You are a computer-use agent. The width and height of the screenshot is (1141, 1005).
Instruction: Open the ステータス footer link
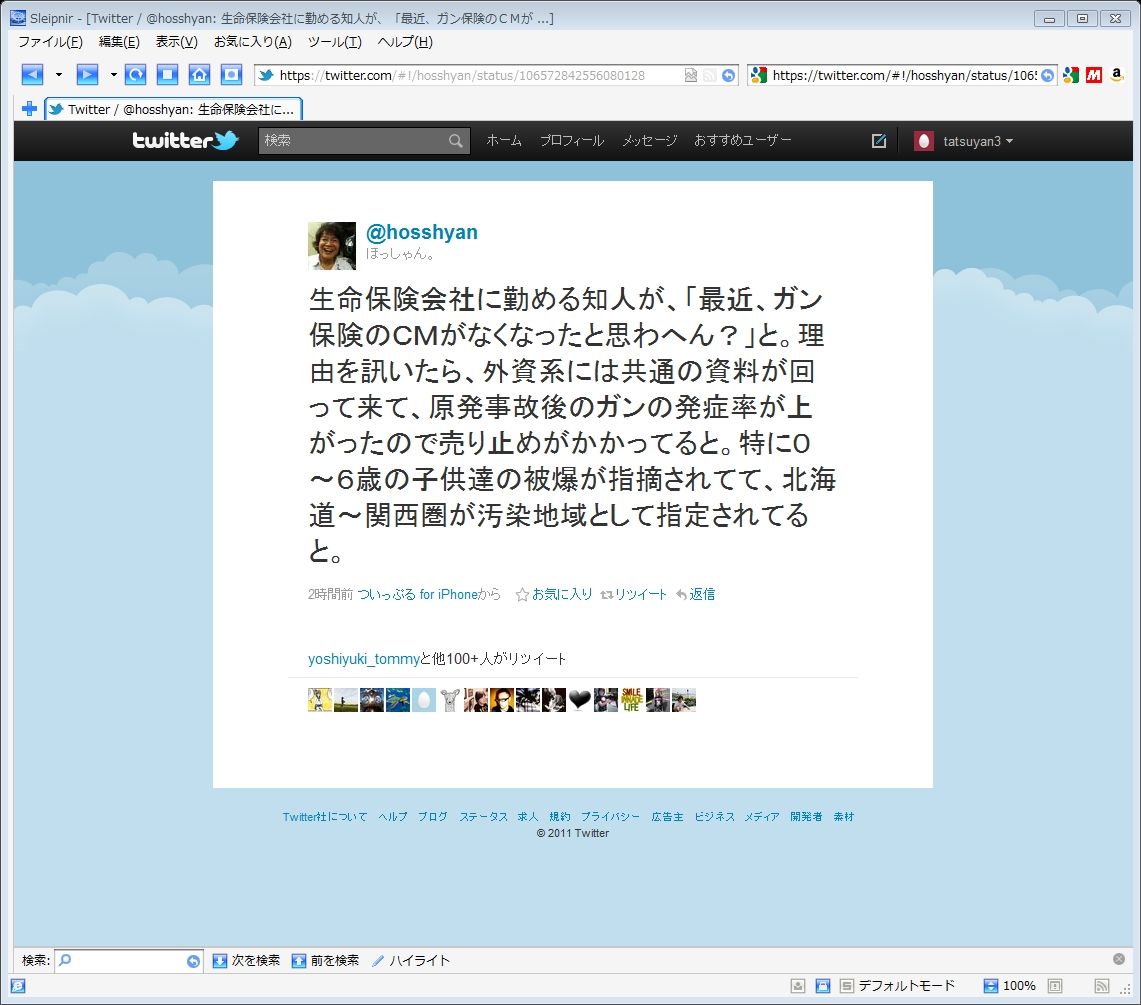point(483,817)
